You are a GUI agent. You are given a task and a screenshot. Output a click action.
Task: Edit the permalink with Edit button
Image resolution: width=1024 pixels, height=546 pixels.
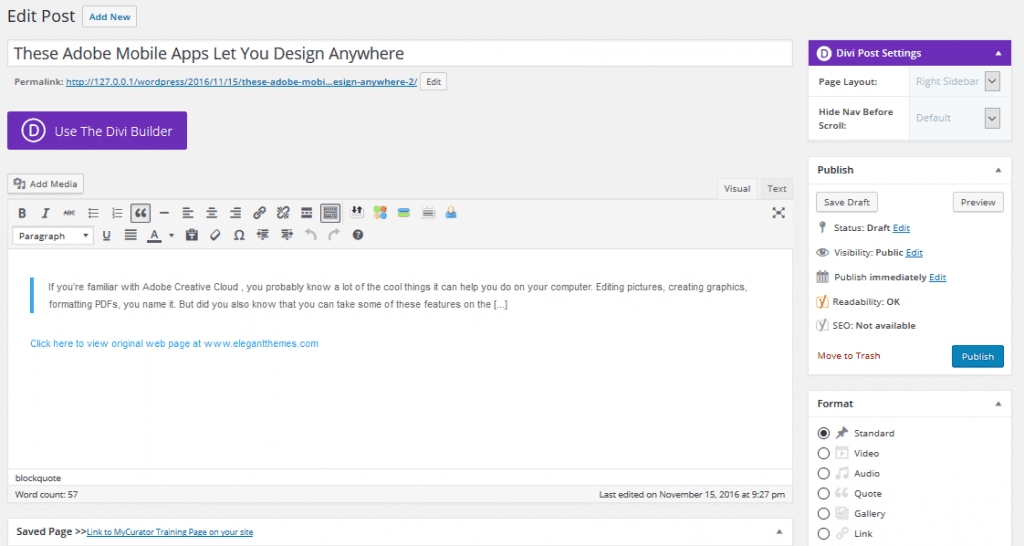point(434,82)
